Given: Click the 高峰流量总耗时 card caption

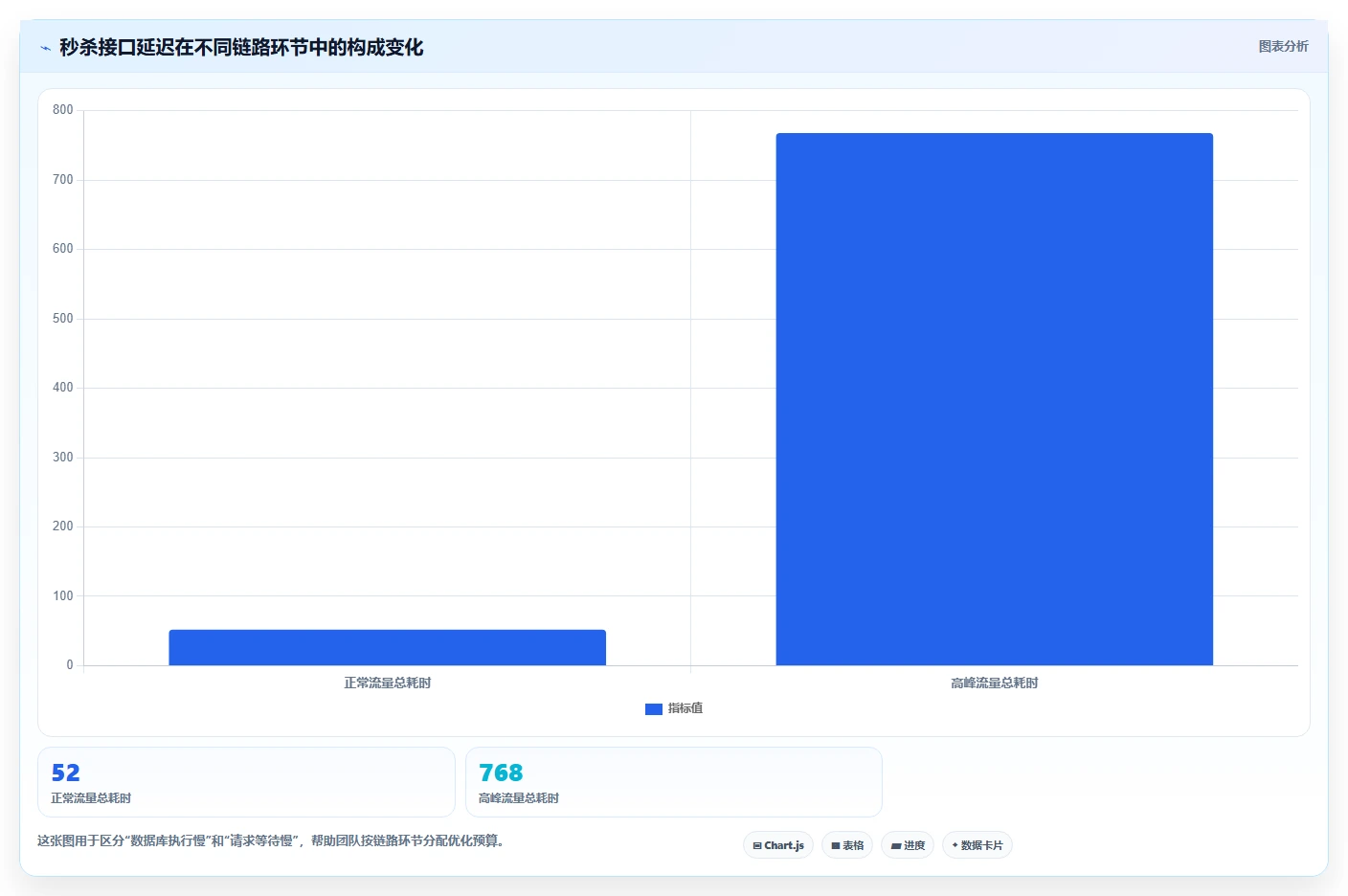Looking at the screenshot, I should click(519, 798).
